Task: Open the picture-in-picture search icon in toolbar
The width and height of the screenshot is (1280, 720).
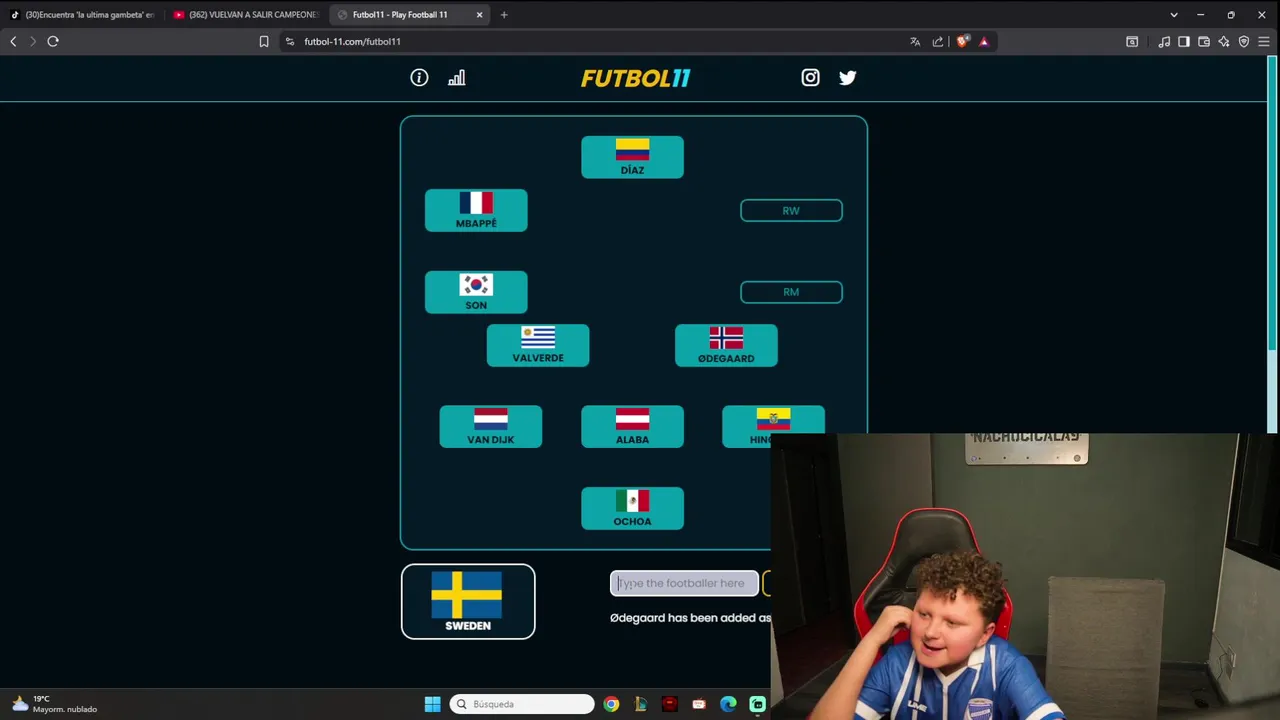Action: pyautogui.click(x=1132, y=41)
